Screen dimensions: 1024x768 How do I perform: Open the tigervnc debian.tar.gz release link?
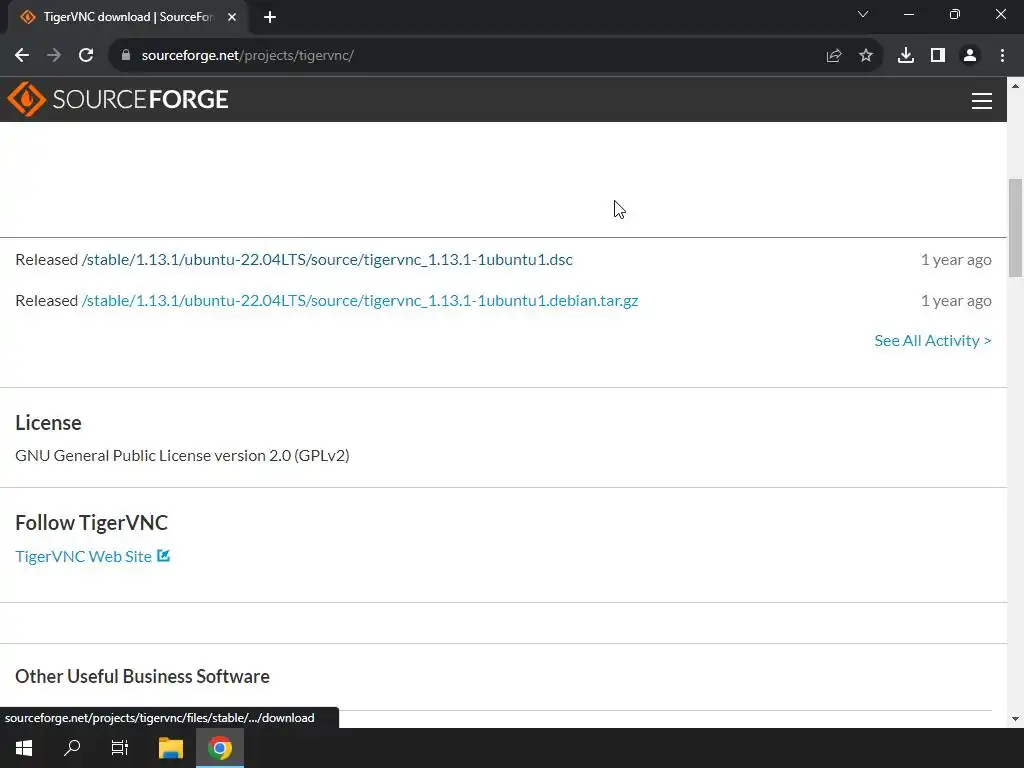coord(360,301)
